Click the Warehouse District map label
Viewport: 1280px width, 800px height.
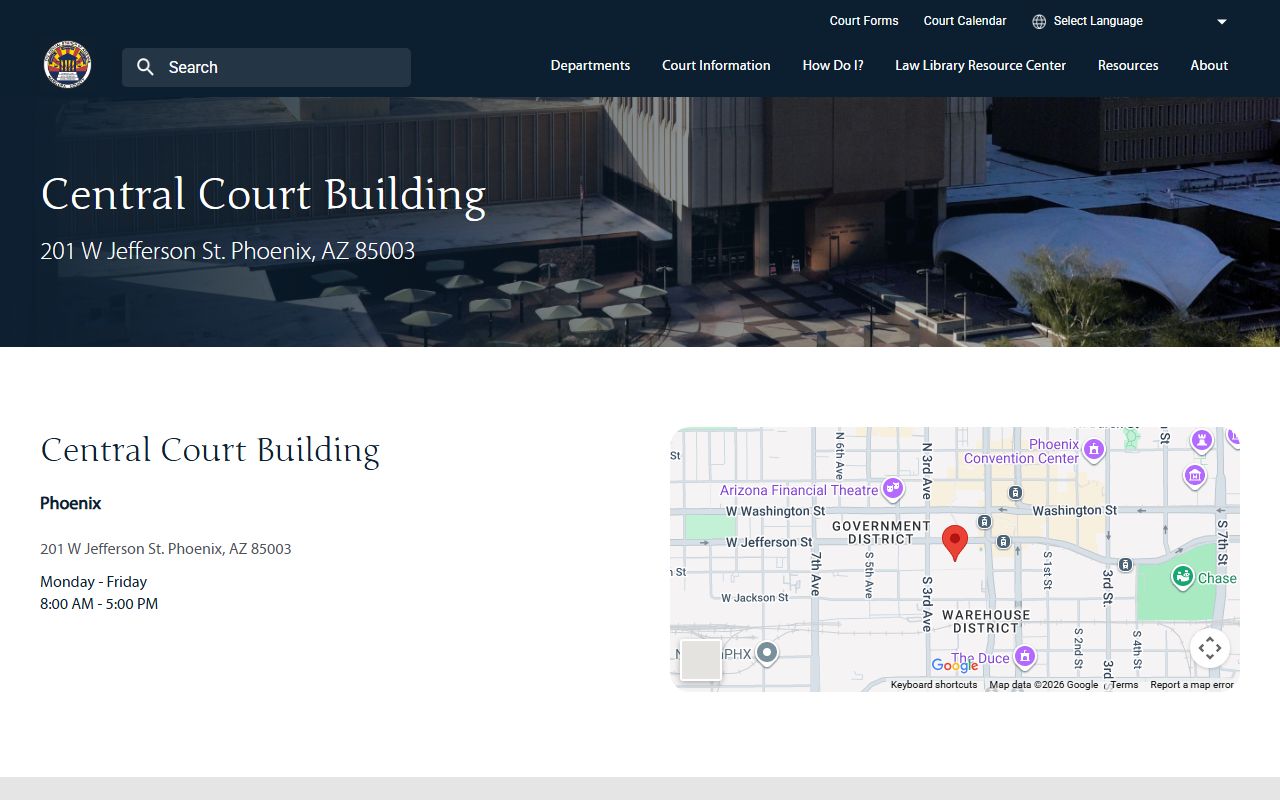(x=986, y=621)
